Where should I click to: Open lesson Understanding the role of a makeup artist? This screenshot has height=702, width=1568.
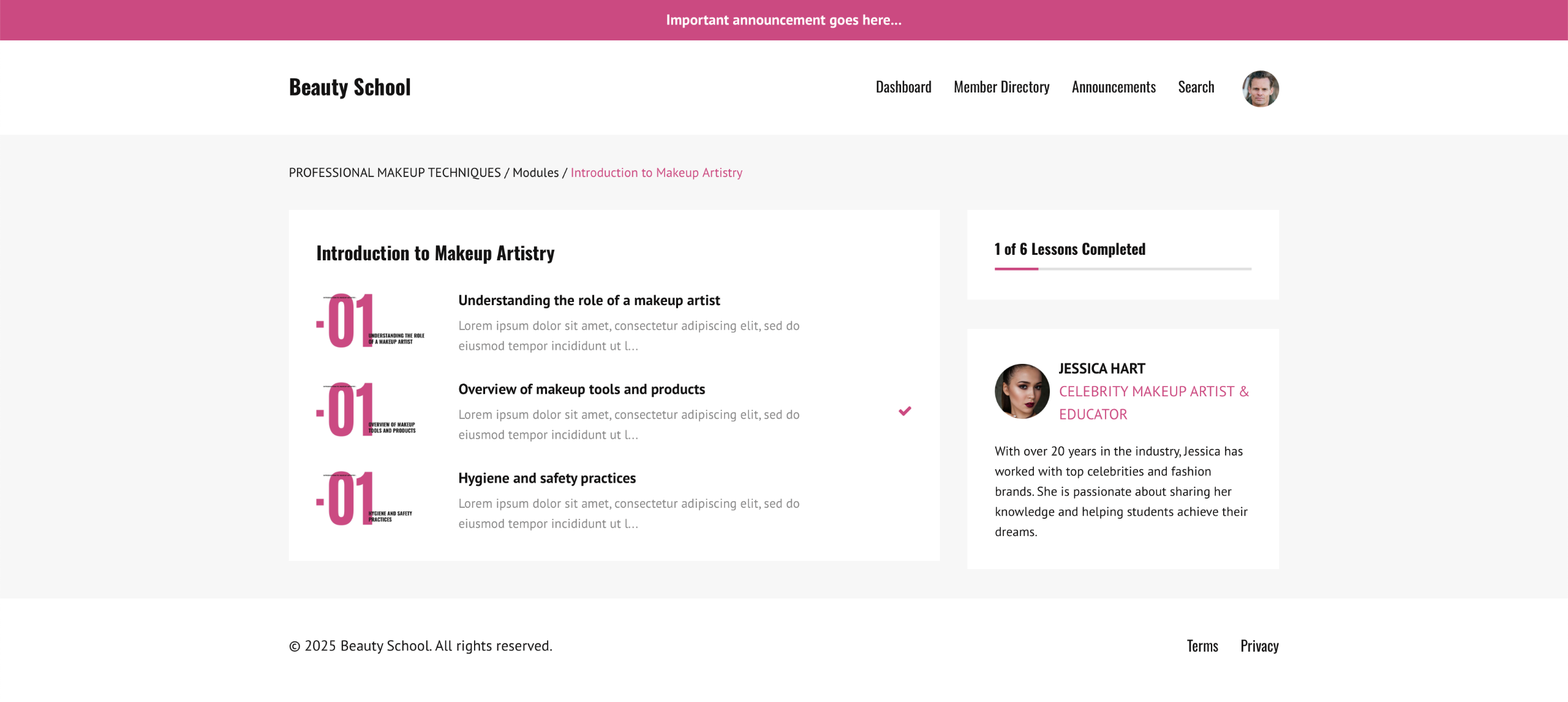589,300
